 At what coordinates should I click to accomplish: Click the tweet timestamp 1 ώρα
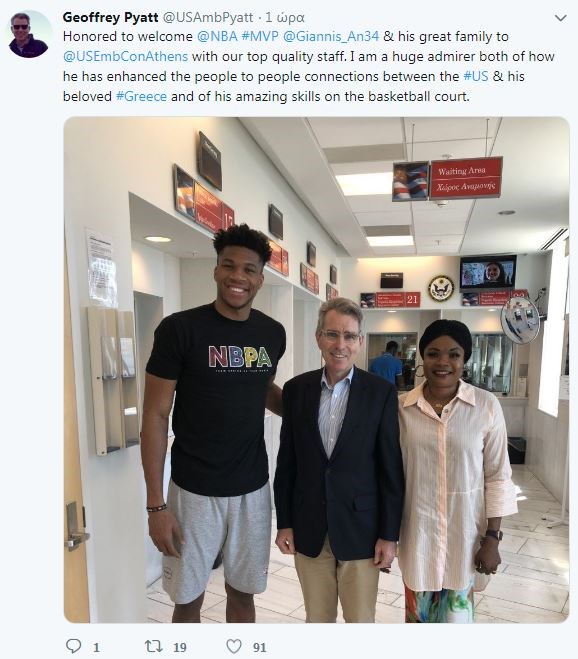(x=285, y=17)
